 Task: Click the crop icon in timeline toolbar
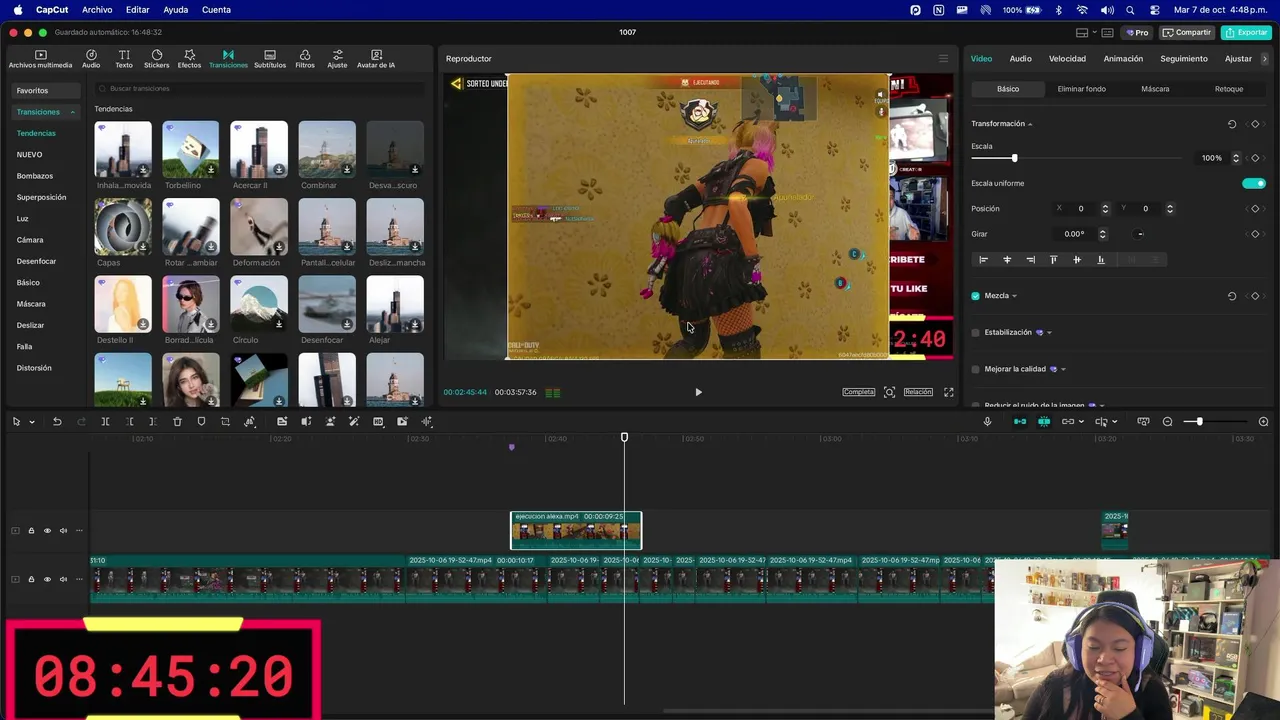coord(225,422)
